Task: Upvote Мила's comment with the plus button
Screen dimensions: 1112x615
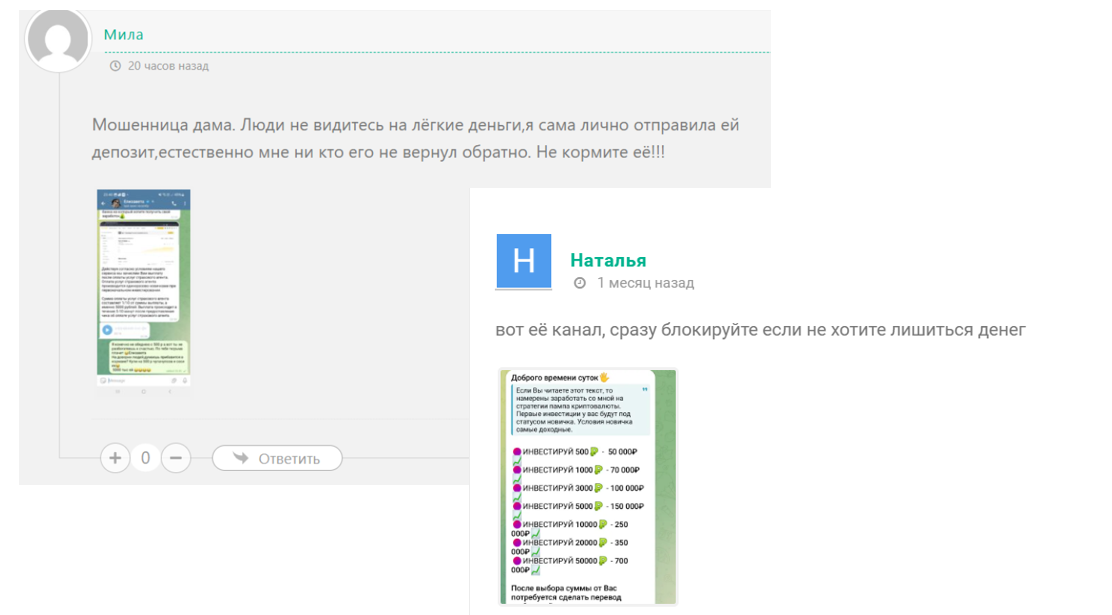Action: 115,458
